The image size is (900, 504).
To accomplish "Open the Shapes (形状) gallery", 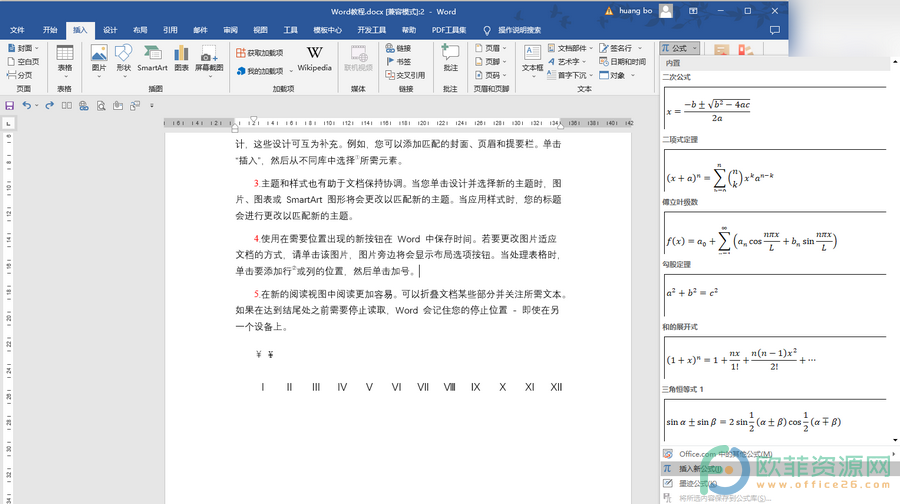I will (x=123, y=61).
